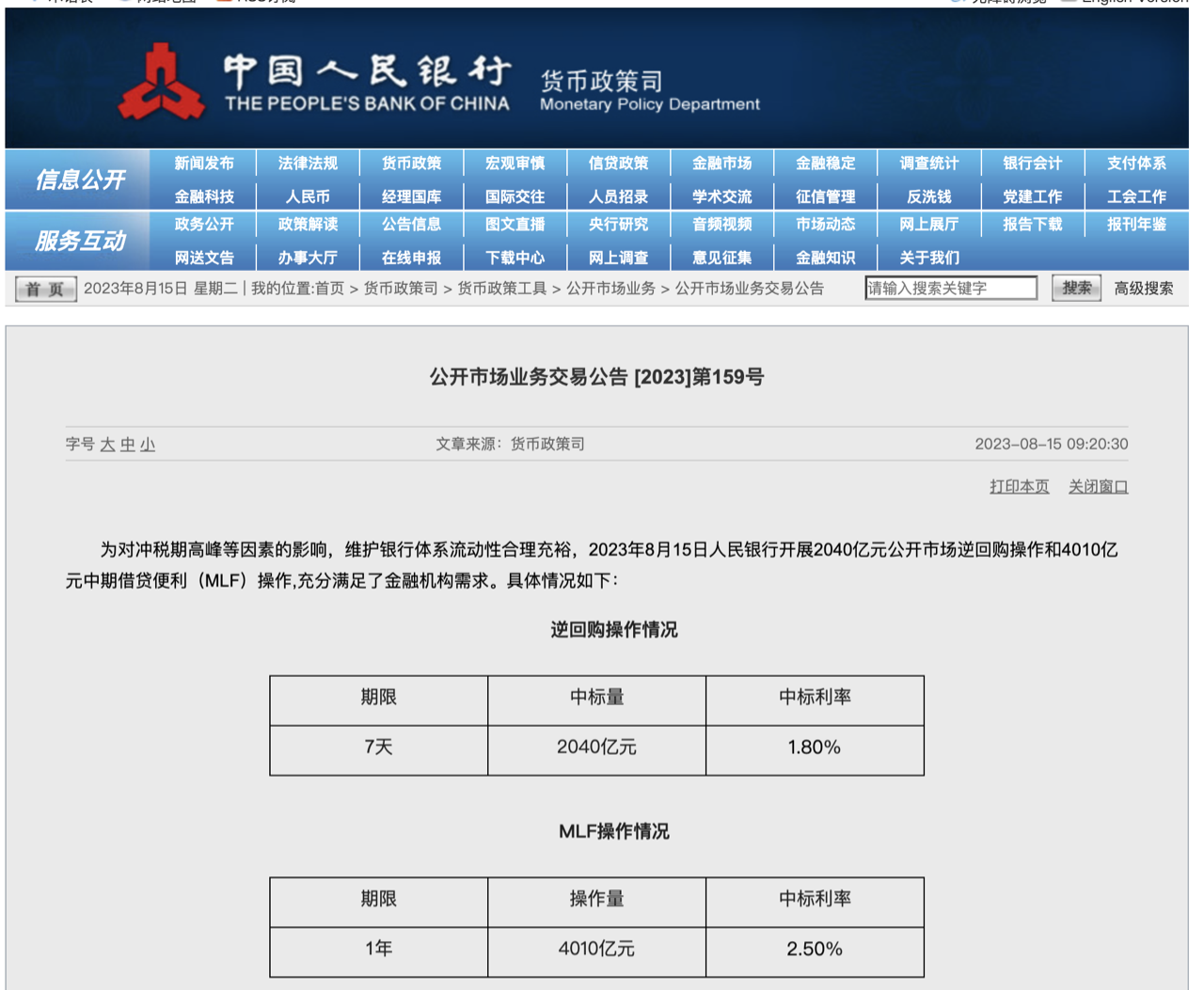Open 征信管理 navigation link

coord(825,196)
